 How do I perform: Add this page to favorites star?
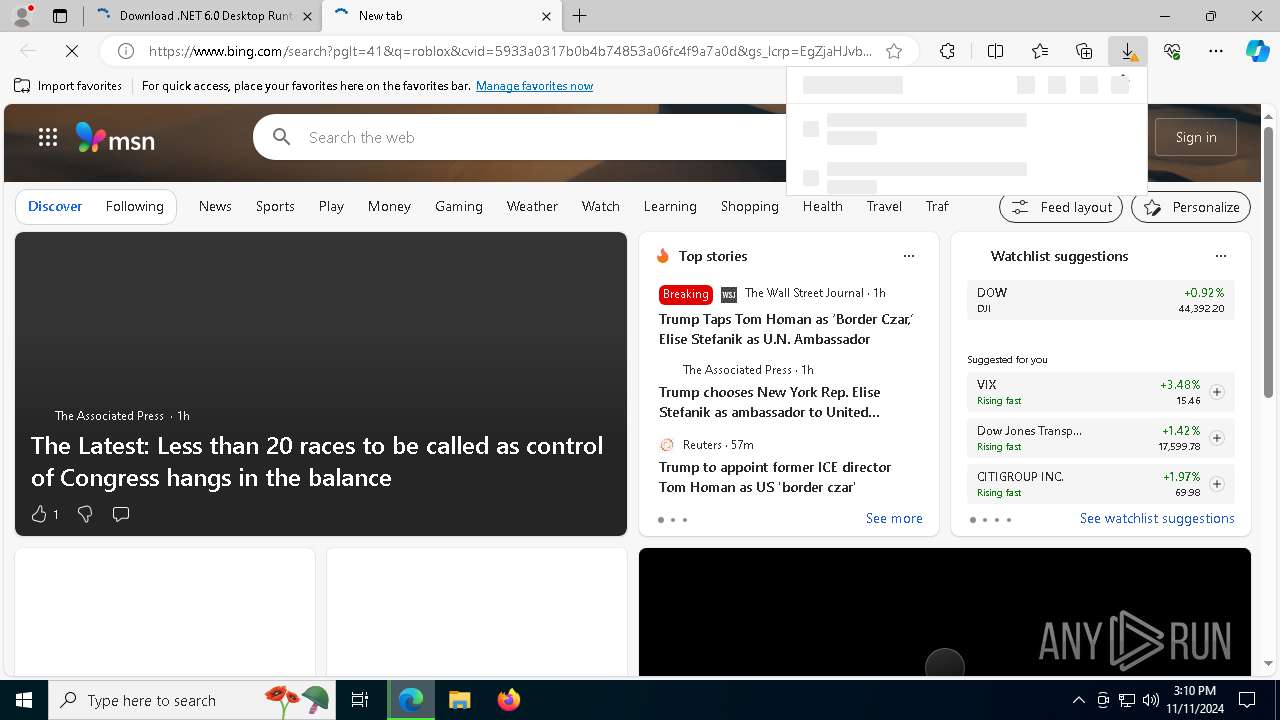click(894, 51)
